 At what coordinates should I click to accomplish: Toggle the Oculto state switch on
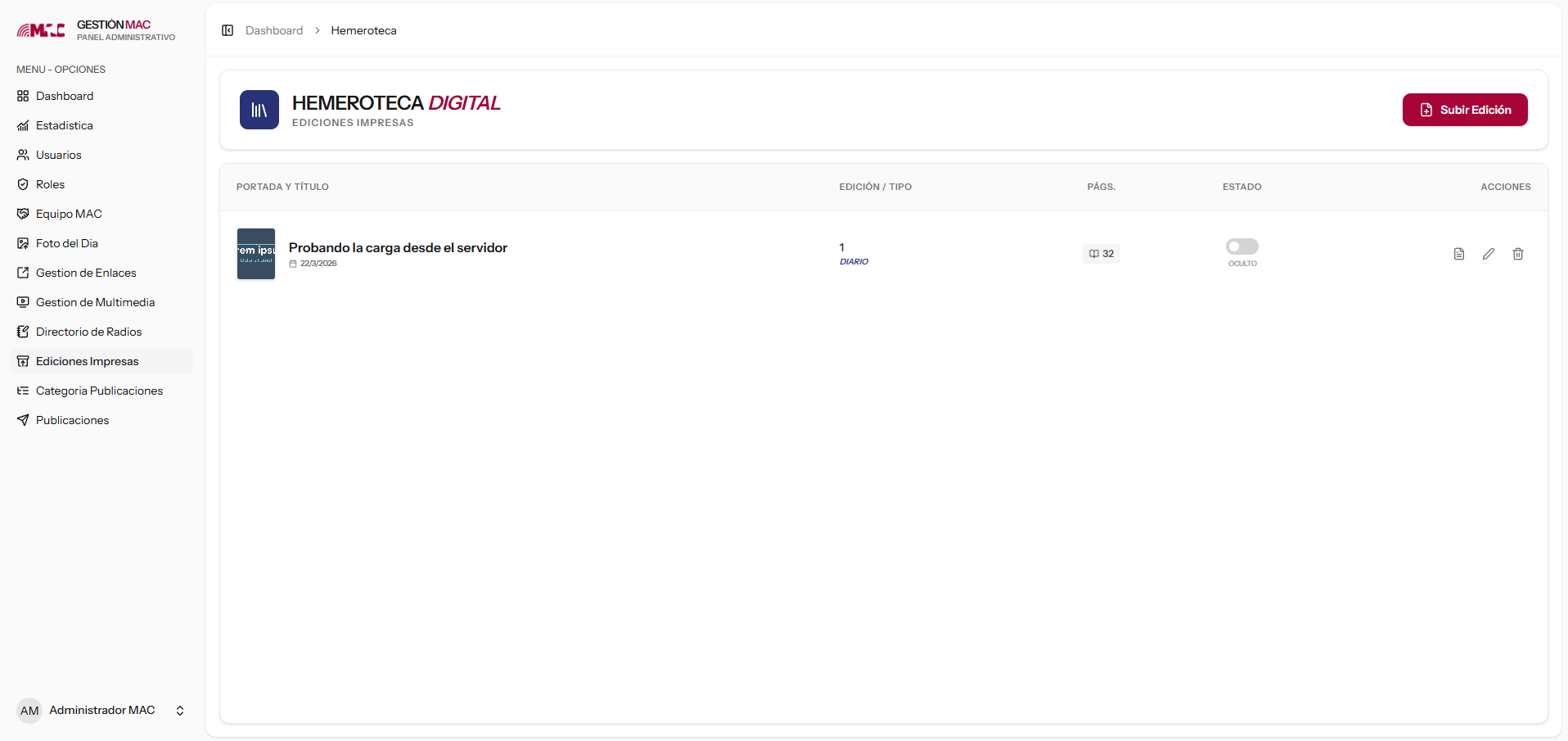pyautogui.click(x=1241, y=246)
